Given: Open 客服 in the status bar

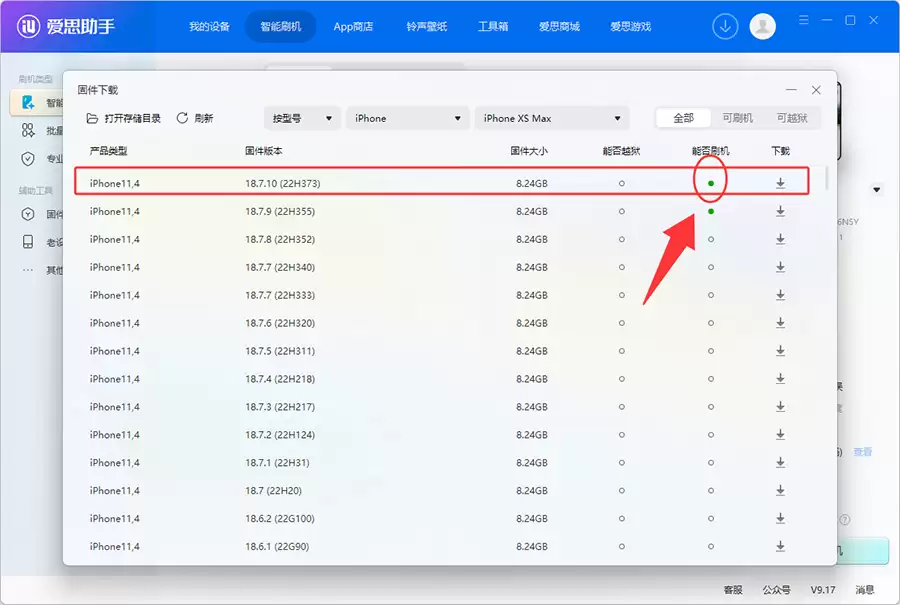Looking at the screenshot, I should (x=733, y=590).
